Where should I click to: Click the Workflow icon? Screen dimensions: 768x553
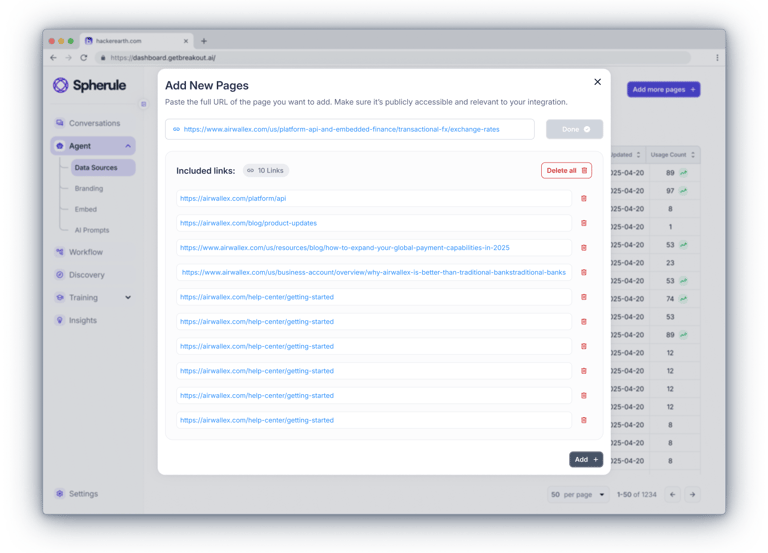(x=60, y=252)
